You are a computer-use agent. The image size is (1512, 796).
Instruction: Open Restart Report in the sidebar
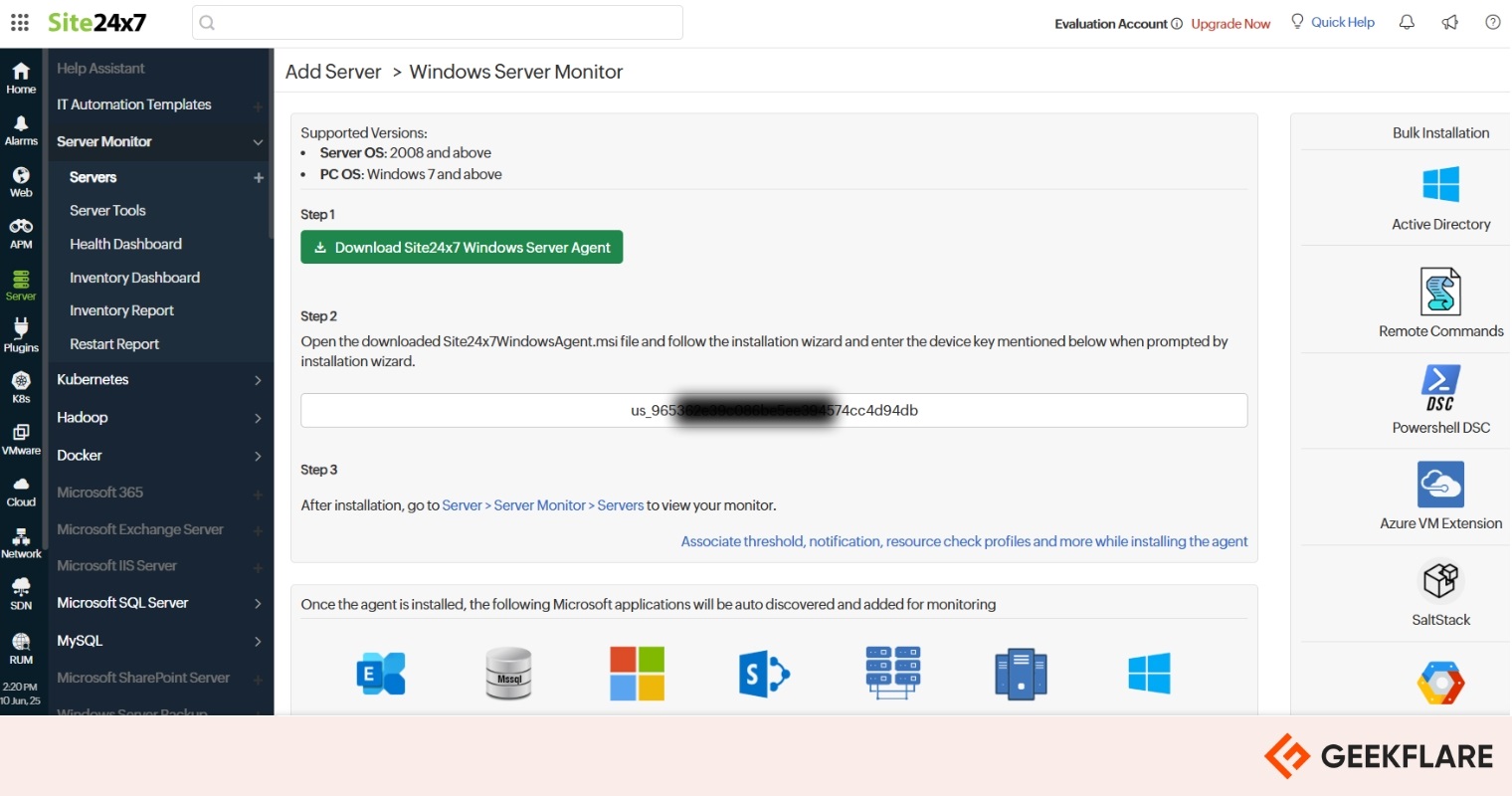pyautogui.click(x=114, y=344)
